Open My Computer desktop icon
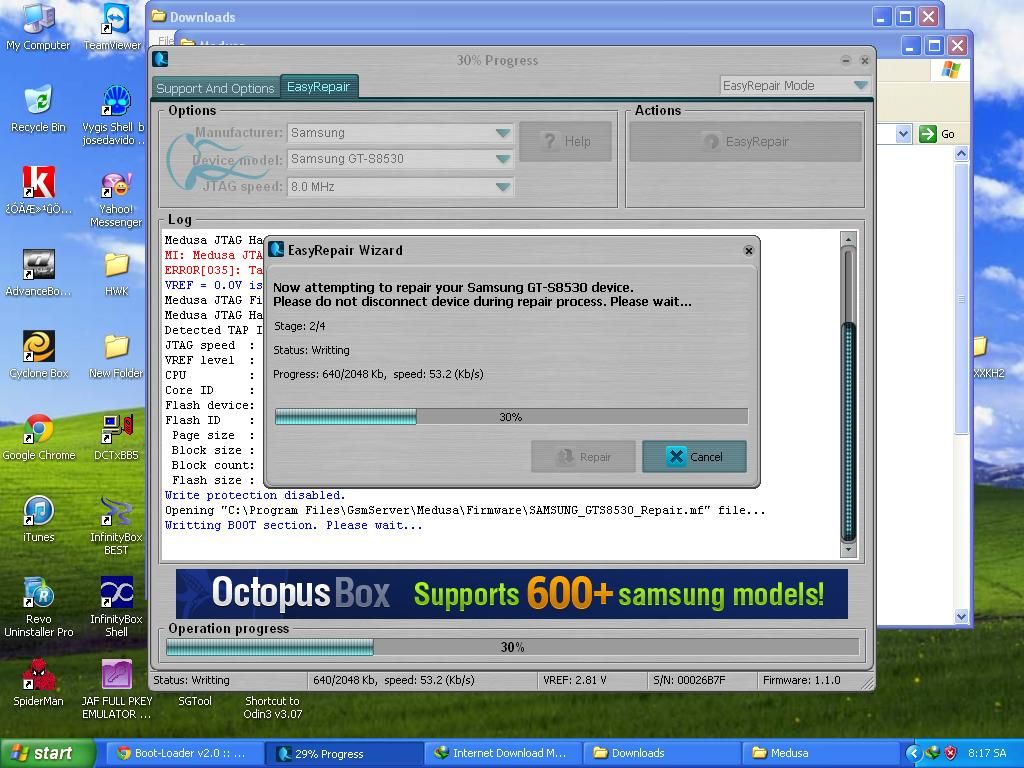The image size is (1024, 768). pyautogui.click(x=38, y=27)
